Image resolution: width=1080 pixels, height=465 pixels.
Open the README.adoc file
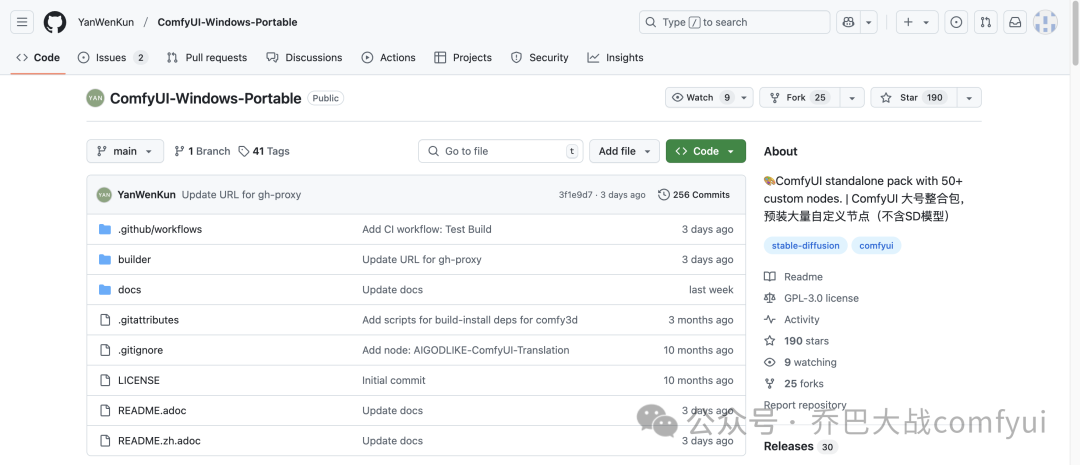152,411
